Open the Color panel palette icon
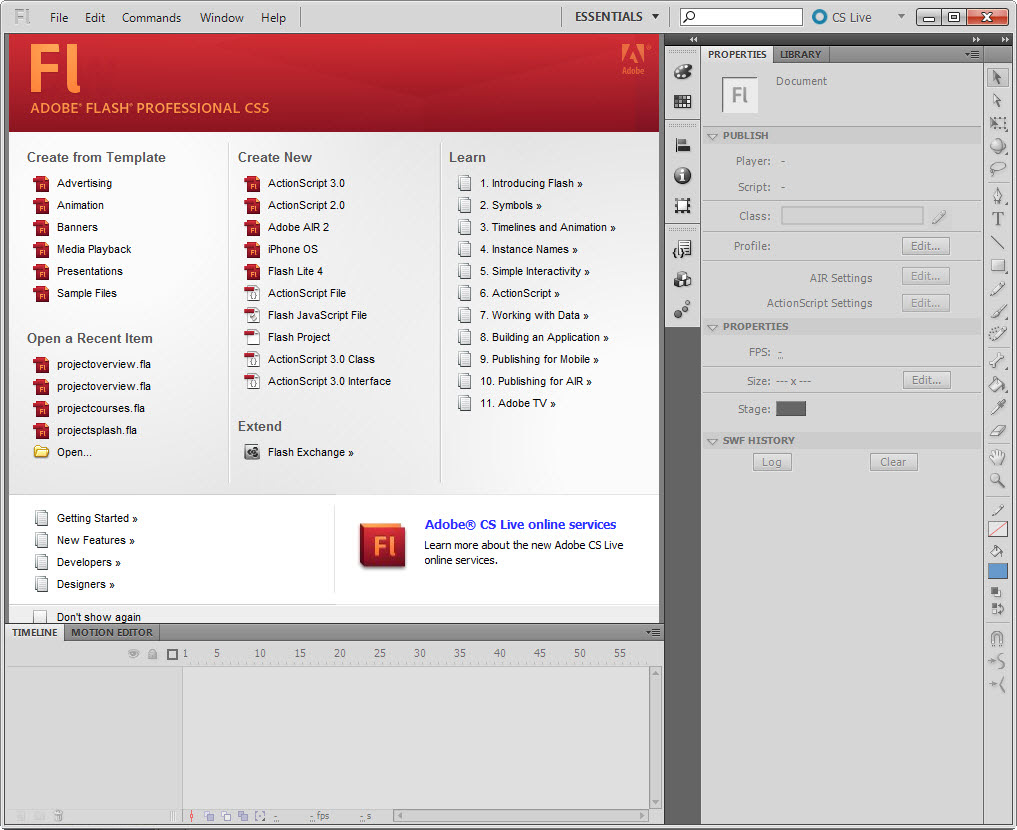This screenshot has height=830, width=1017. pos(682,72)
